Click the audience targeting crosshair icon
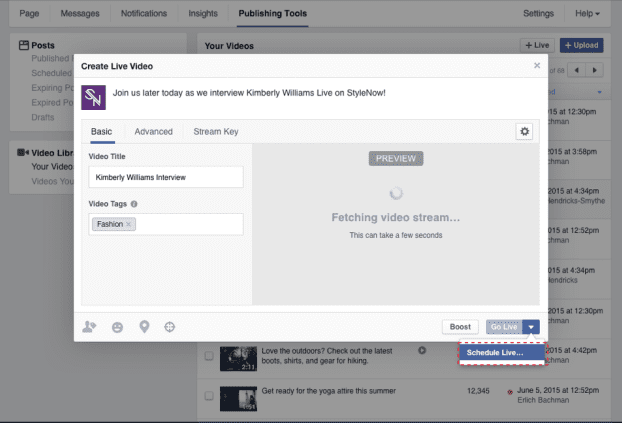 pyautogui.click(x=170, y=326)
